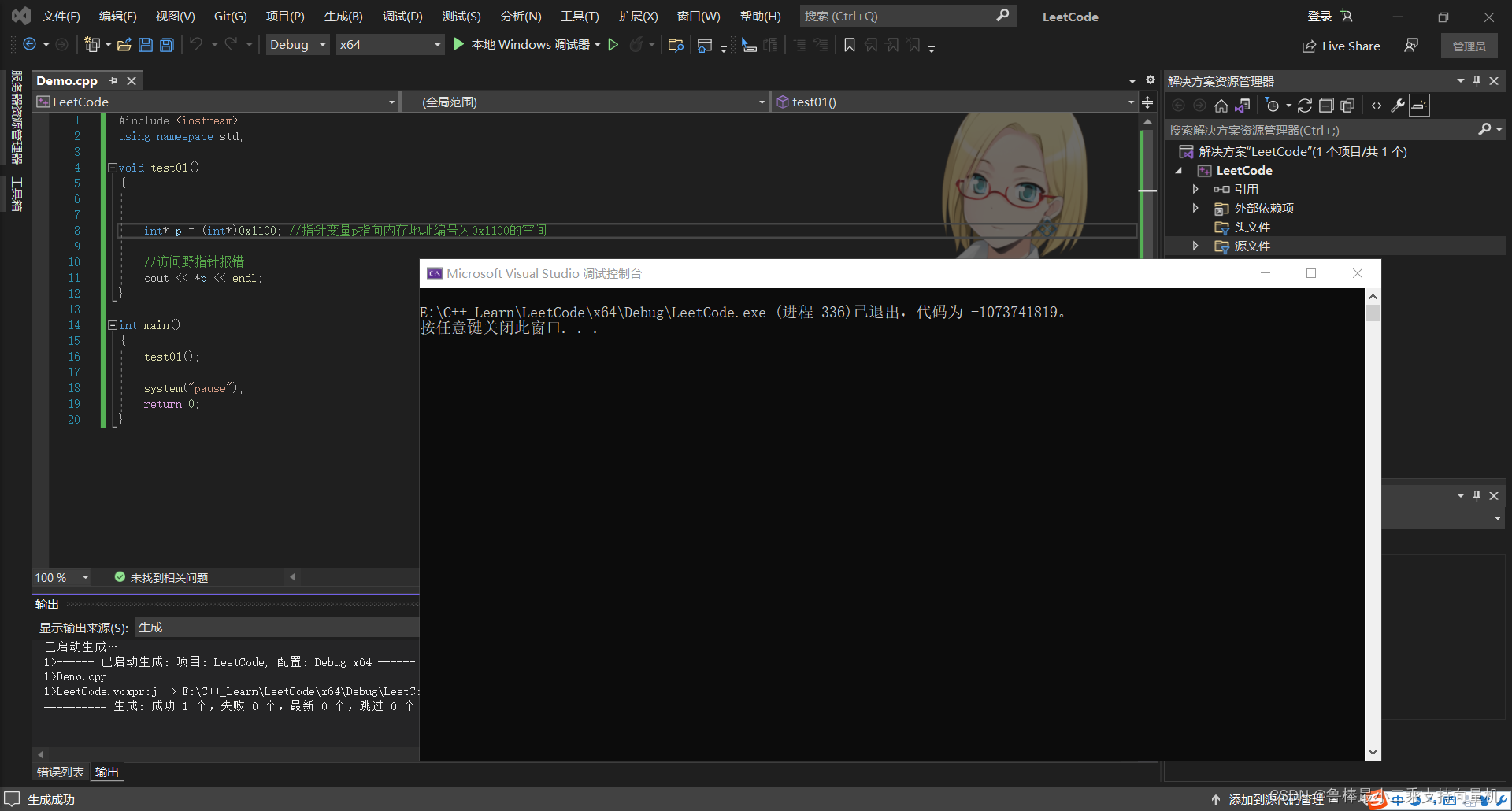1512x811 pixels.
Task: Switch views icon in Solution Explorer
Action: pyautogui.click(x=1243, y=106)
